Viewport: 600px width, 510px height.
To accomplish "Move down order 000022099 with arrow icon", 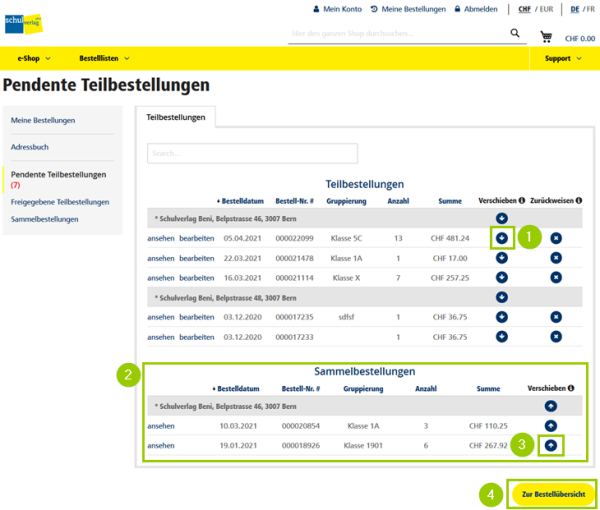I will pos(501,237).
